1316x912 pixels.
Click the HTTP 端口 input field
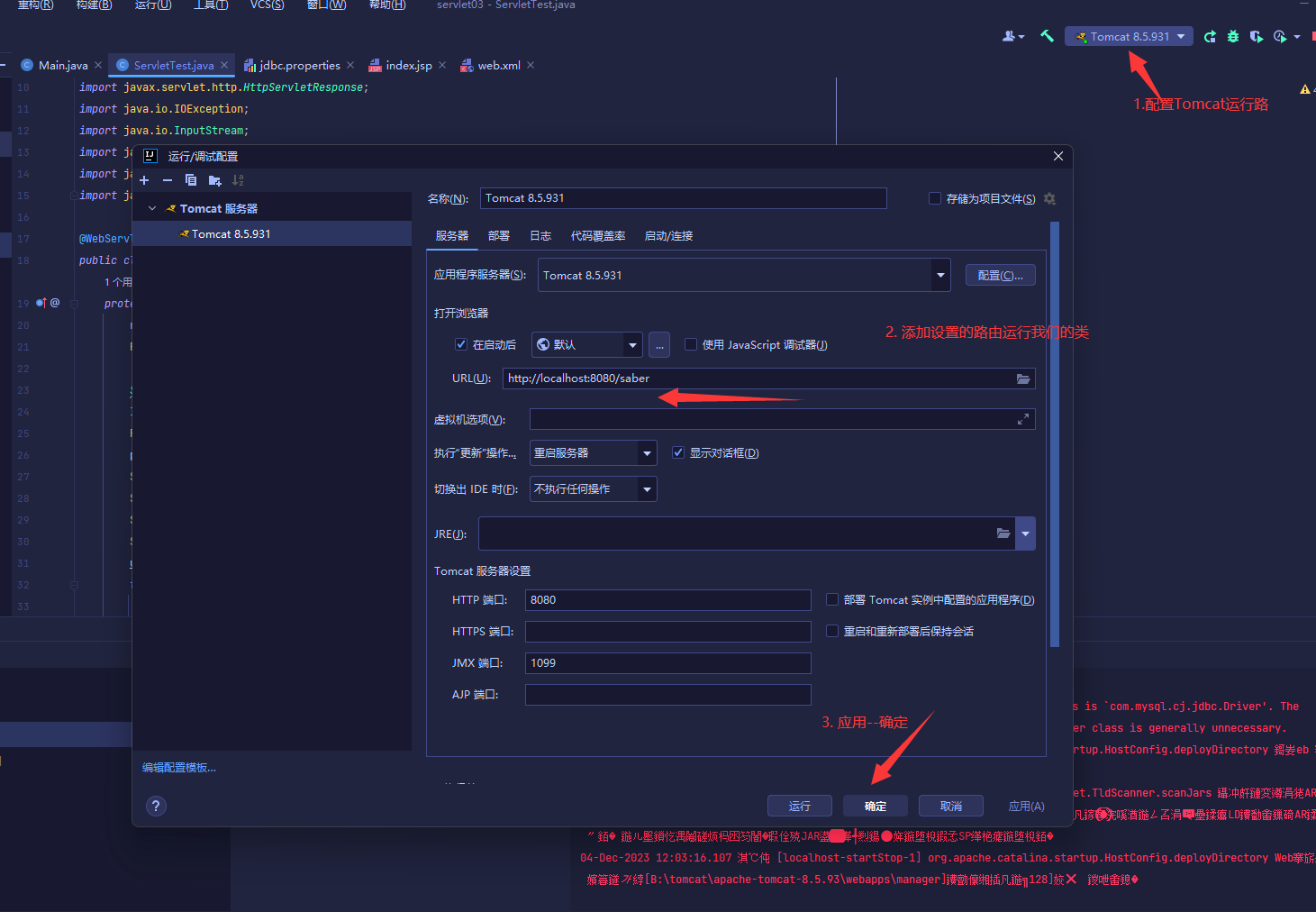click(667, 600)
